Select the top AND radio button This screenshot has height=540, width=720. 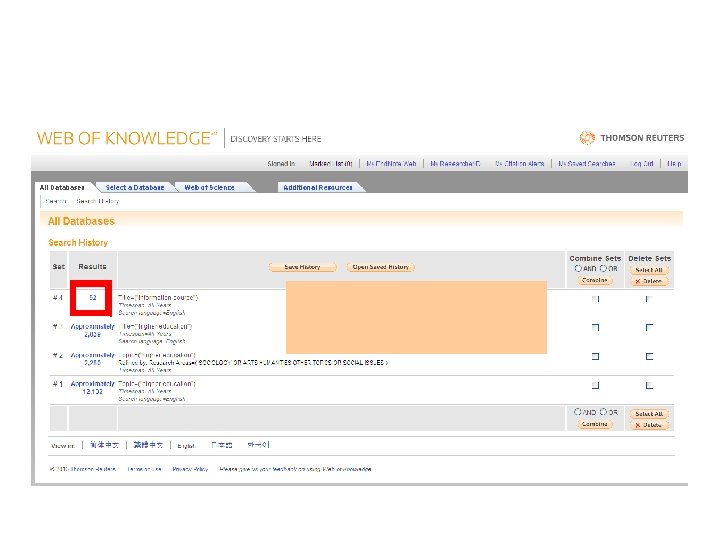(578, 268)
